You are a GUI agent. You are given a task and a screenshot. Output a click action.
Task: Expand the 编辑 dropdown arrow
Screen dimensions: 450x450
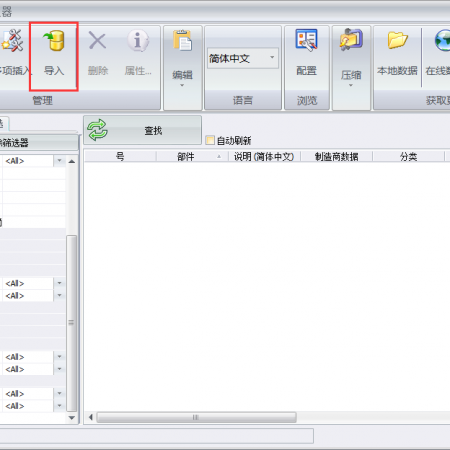(x=182, y=85)
